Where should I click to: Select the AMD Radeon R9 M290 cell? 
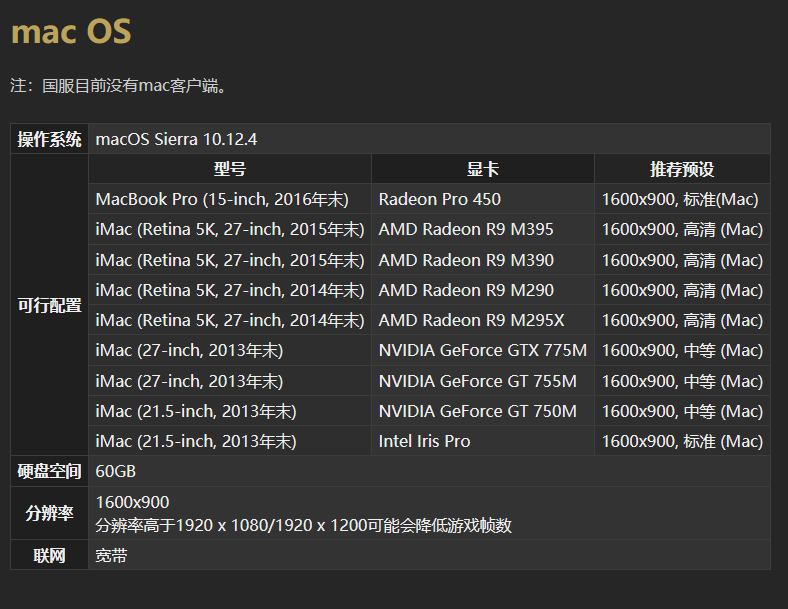pos(465,290)
